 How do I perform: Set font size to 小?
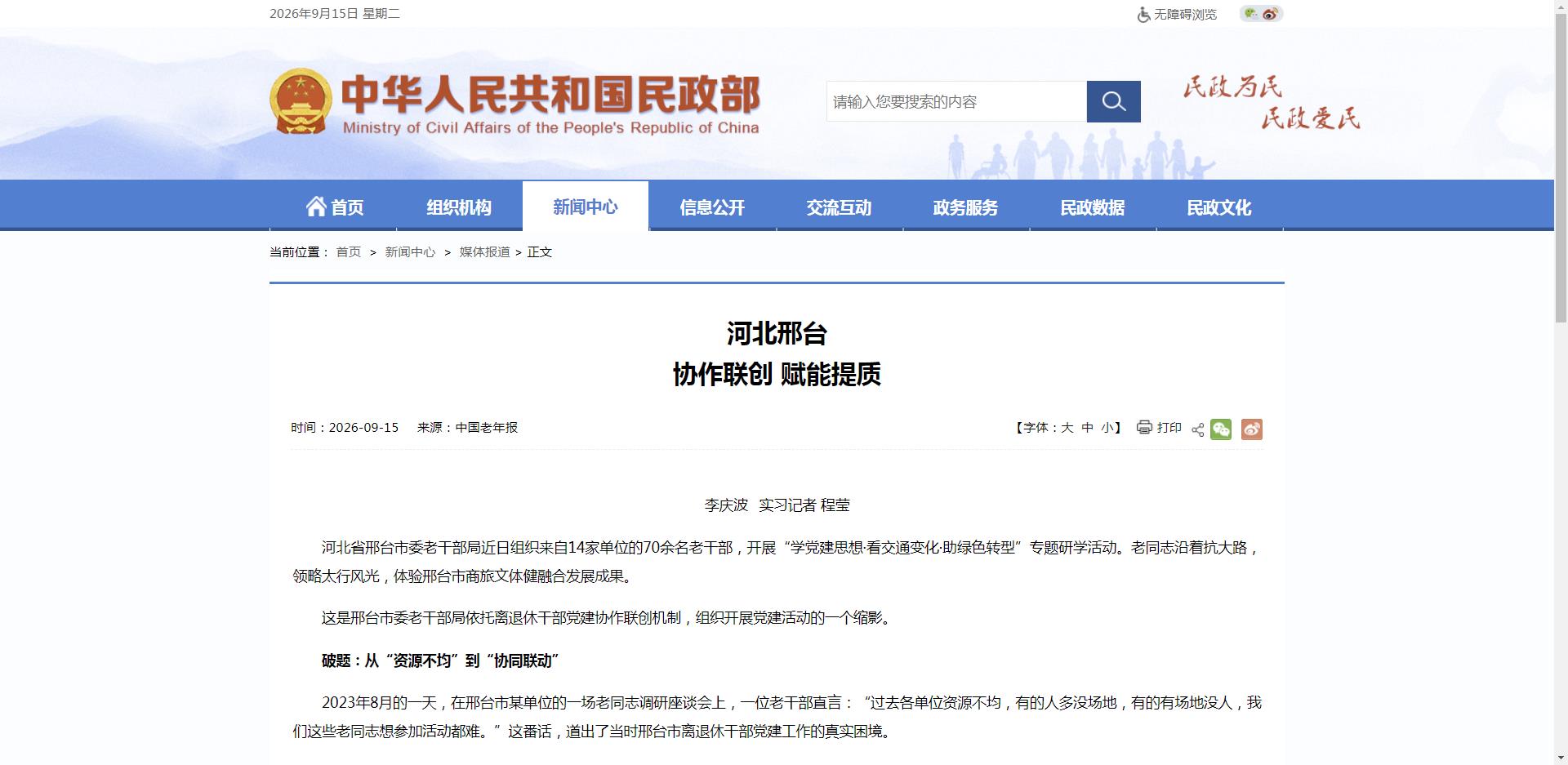(x=1107, y=428)
